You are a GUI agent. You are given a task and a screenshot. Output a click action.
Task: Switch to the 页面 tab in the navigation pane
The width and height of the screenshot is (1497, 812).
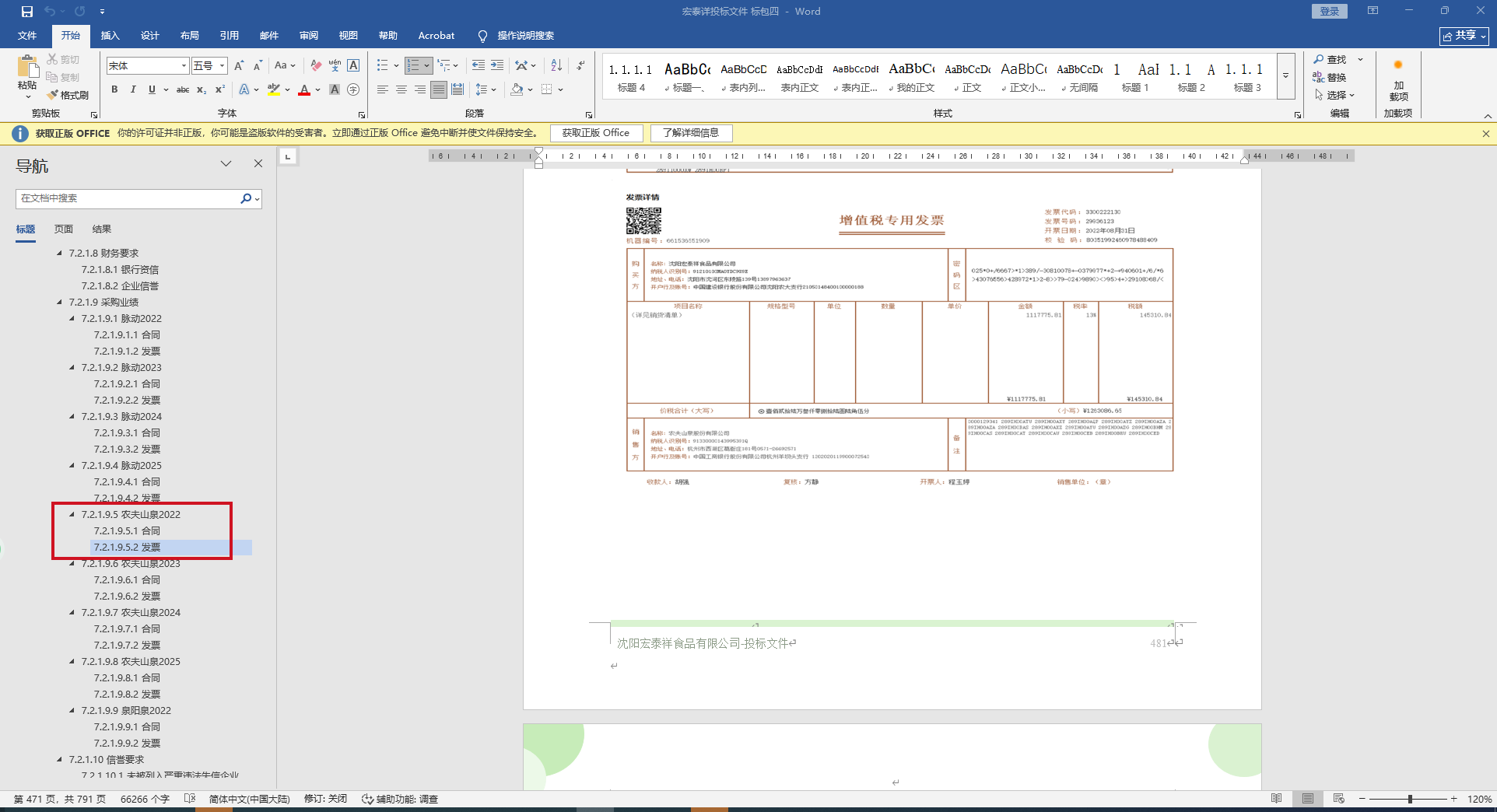click(x=64, y=229)
